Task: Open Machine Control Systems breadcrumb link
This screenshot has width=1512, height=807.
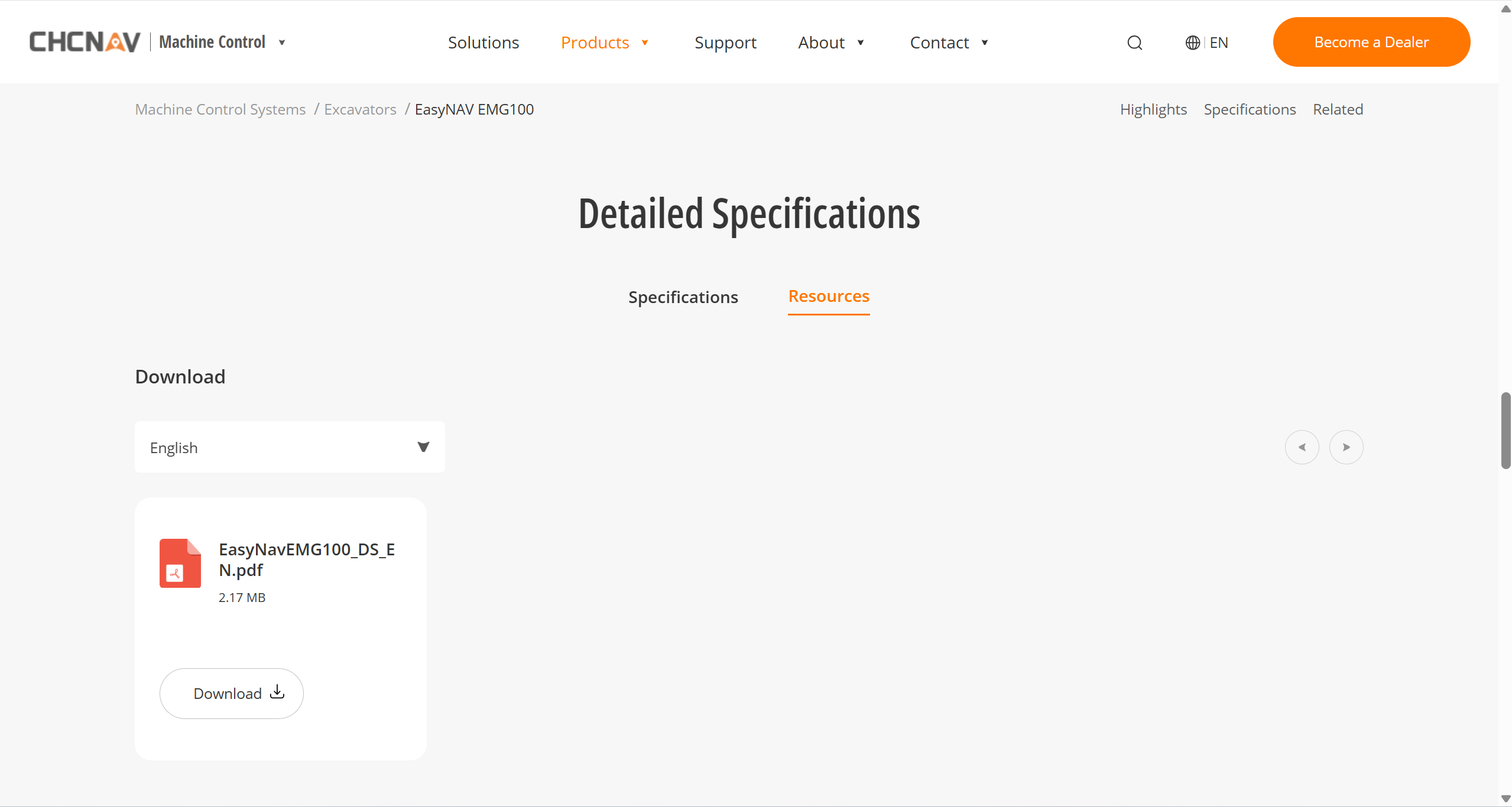Action: (x=220, y=109)
